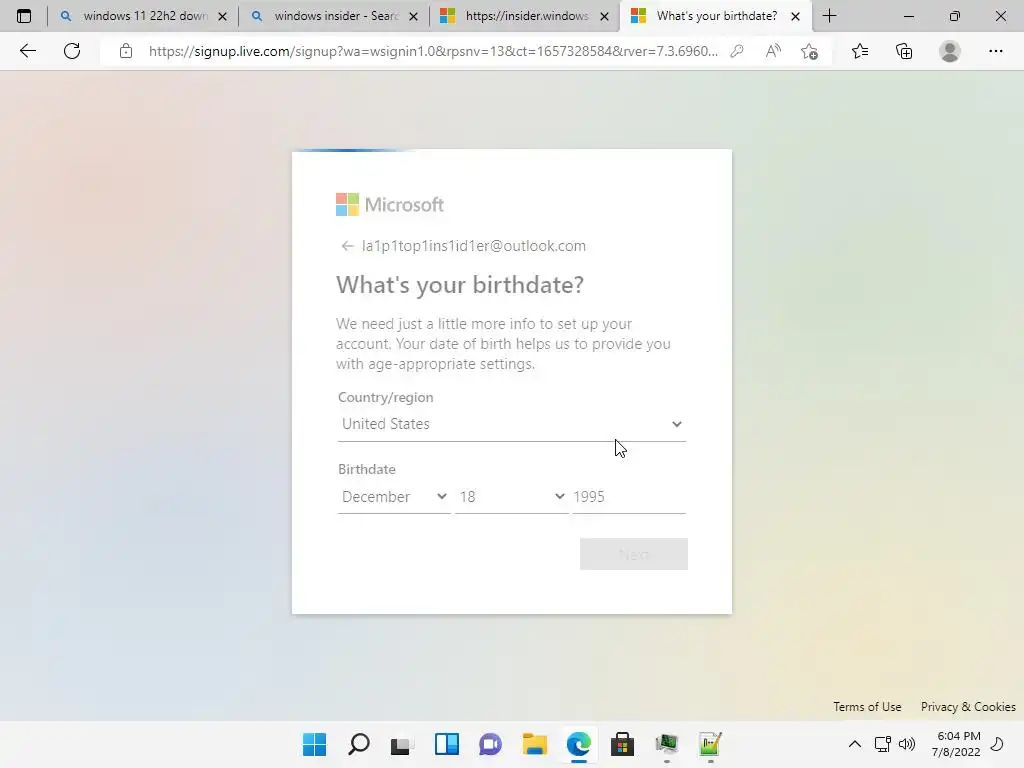This screenshot has height=768, width=1024.
Task: Open Collections panel
Action: coord(904,51)
